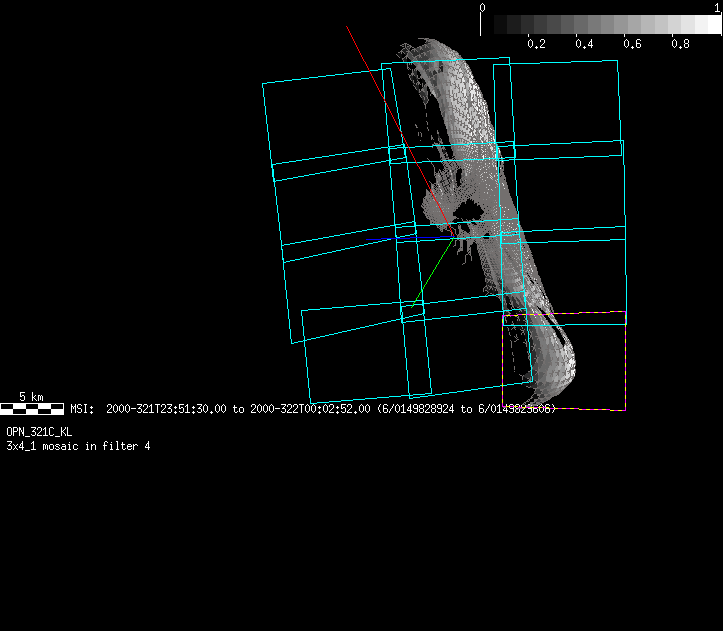Click the MSI end time 2000-322T00:02:52.00
This screenshot has height=631, width=723.
point(309,409)
